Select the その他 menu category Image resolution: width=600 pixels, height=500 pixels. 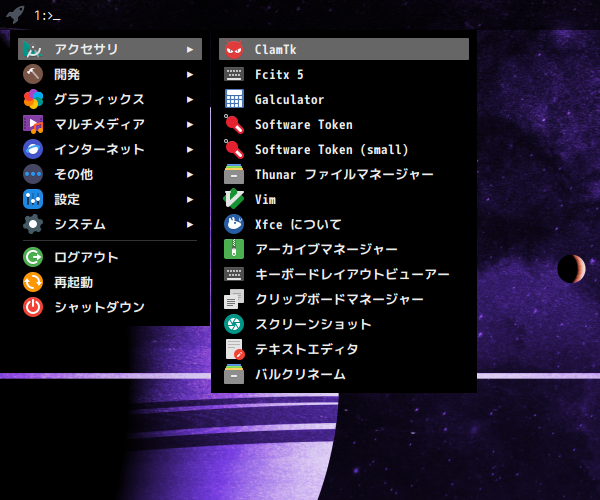[110, 174]
